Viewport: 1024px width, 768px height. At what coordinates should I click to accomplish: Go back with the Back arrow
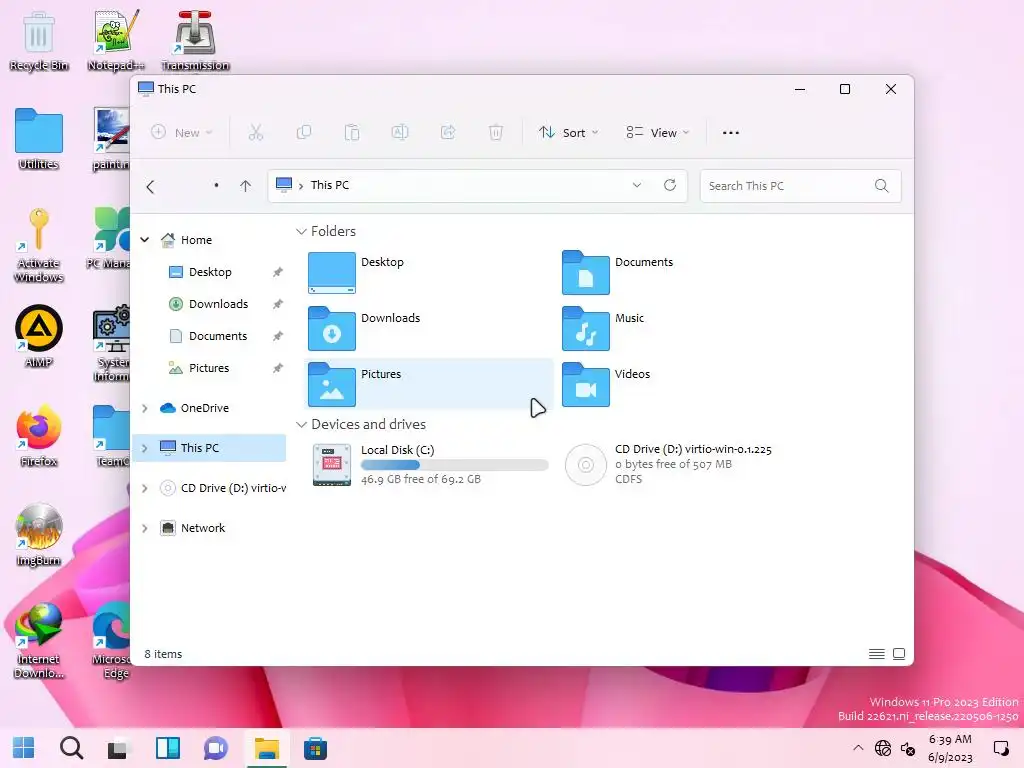[150, 187]
